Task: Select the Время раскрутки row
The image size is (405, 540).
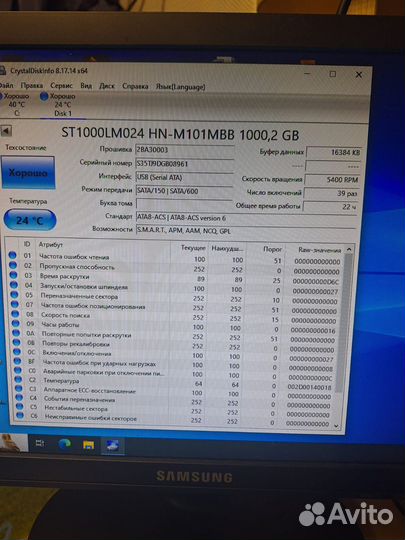Action: point(176,278)
